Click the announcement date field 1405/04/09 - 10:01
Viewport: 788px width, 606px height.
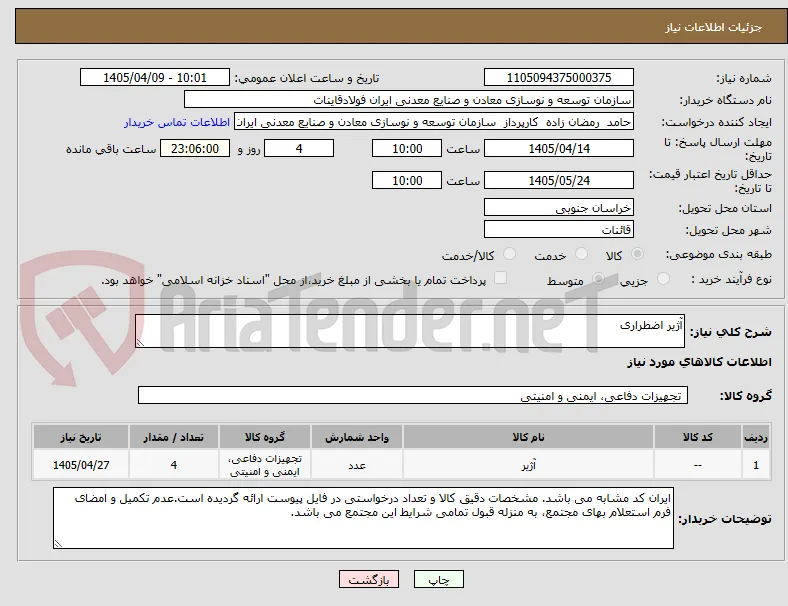click(155, 77)
